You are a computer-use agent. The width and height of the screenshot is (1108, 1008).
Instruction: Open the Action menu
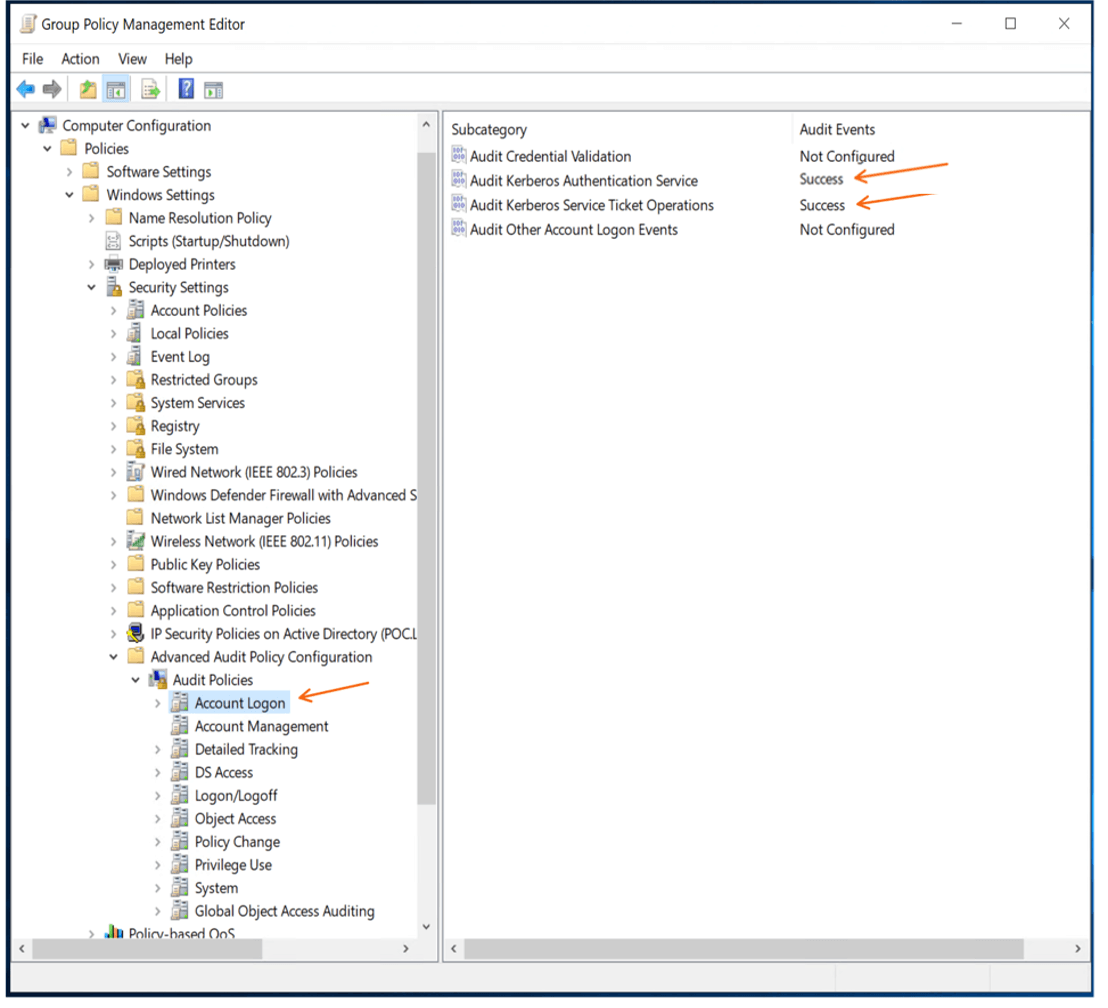tap(81, 59)
